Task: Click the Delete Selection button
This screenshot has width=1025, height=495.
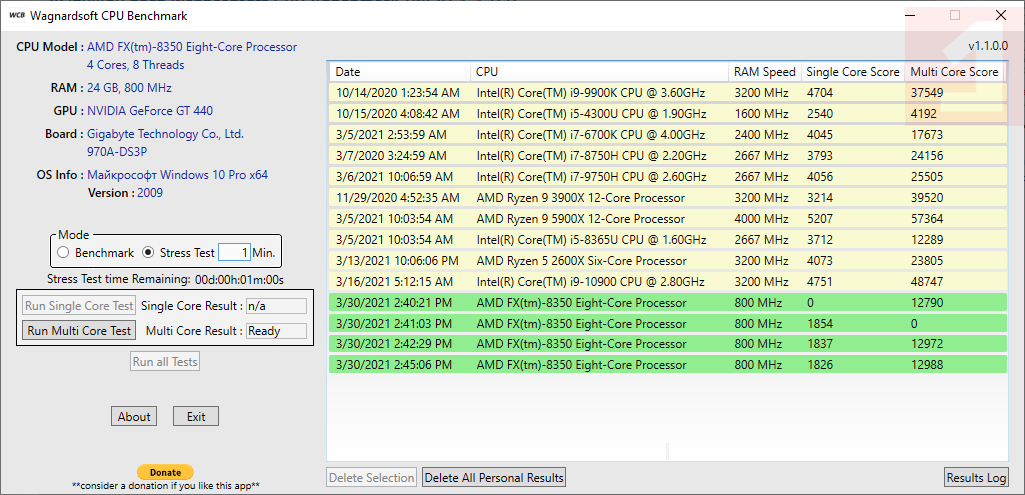Action: pos(371,478)
